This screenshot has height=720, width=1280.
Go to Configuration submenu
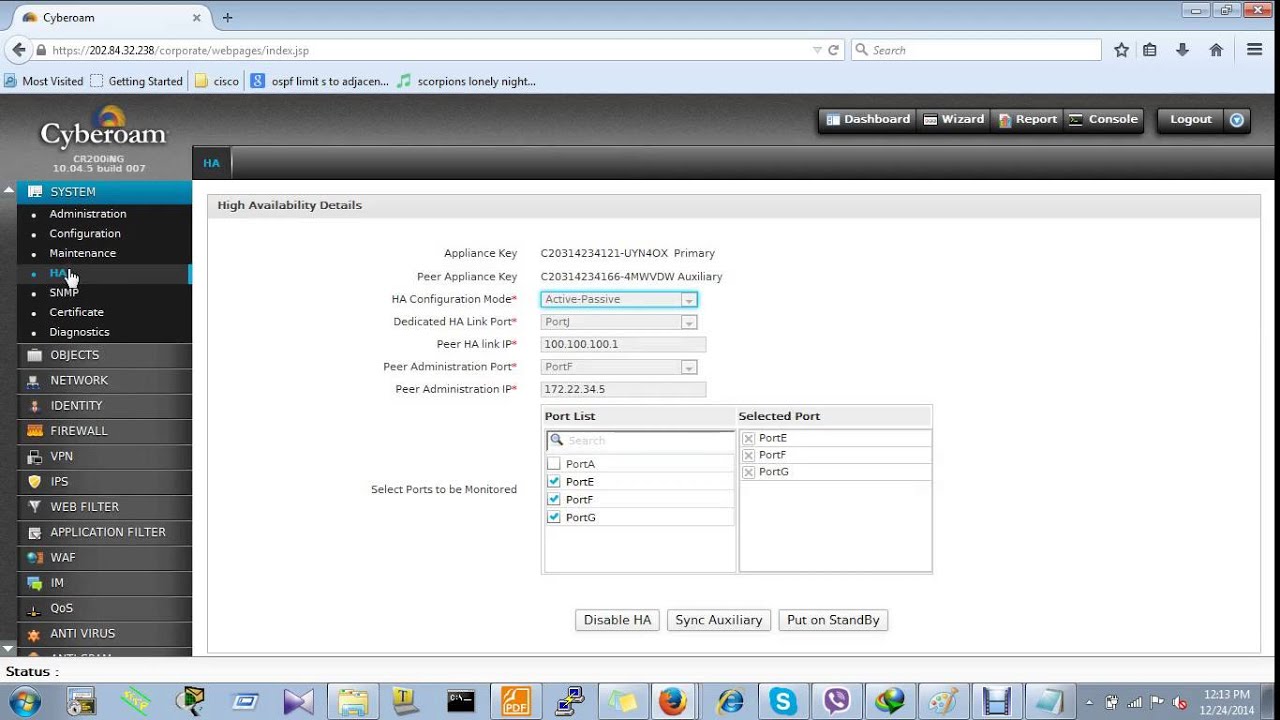tap(85, 234)
